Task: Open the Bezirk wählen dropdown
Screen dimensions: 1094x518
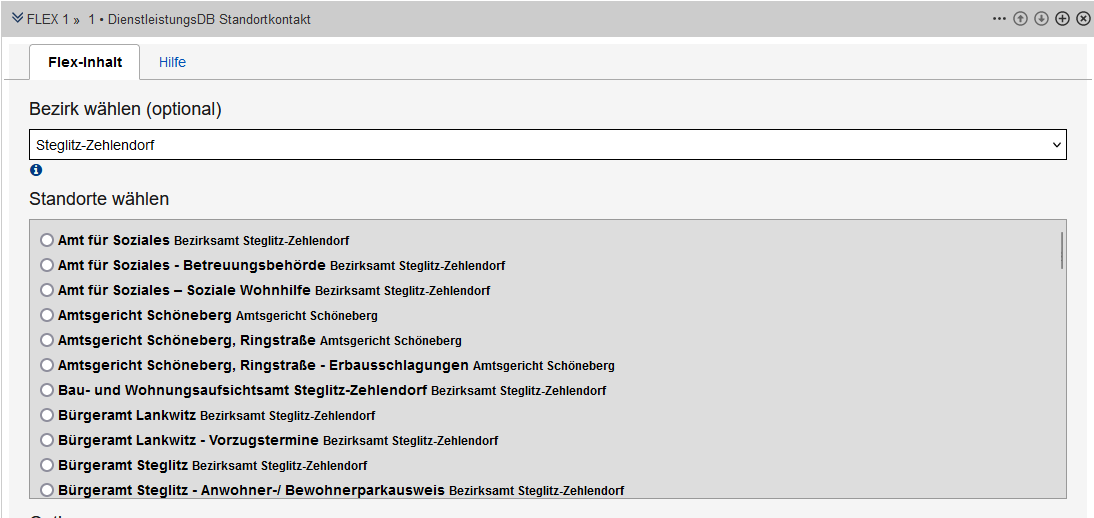Action: [x=548, y=145]
